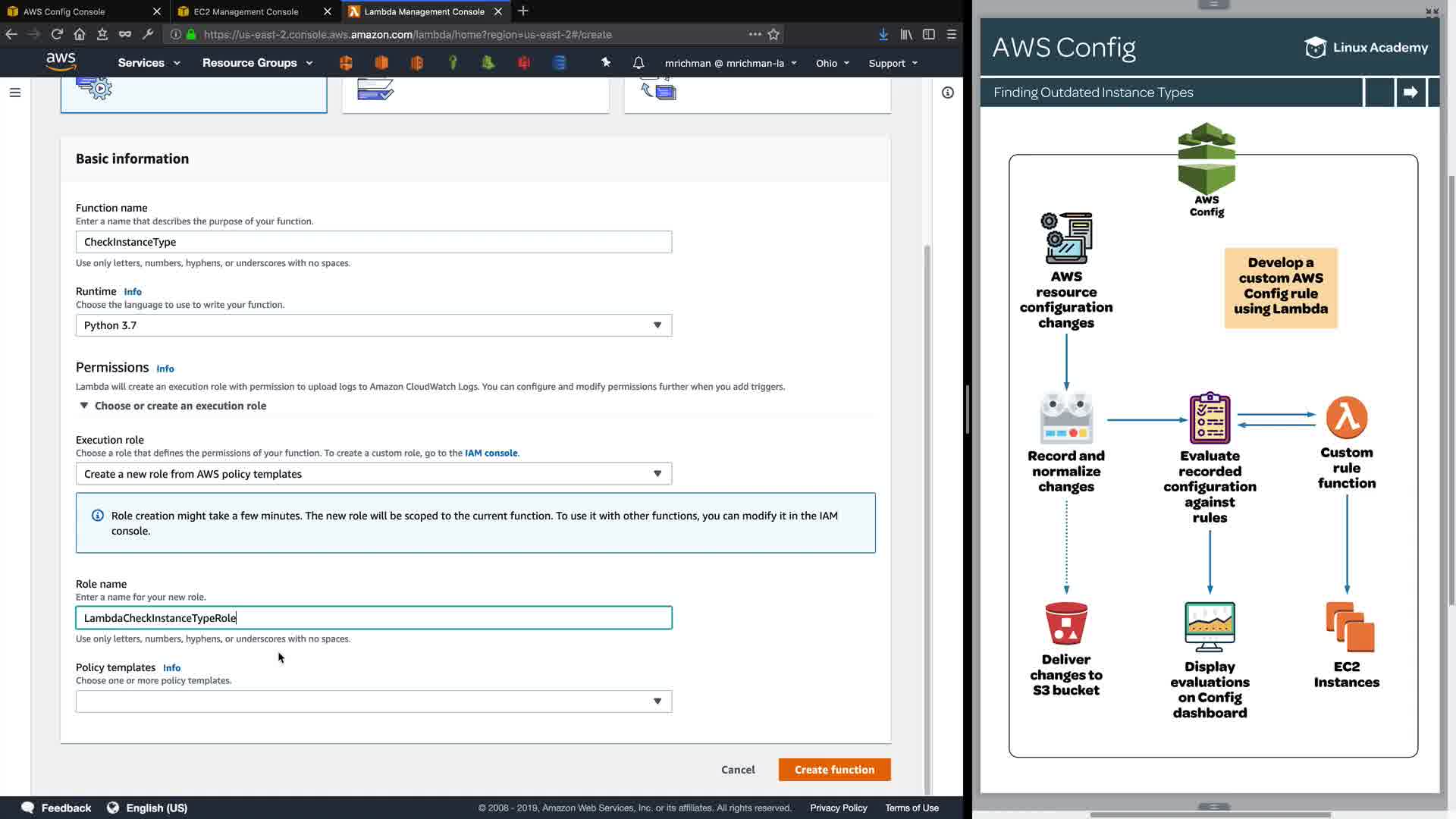The width and height of the screenshot is (1456, 819).
Task: Select the Author from scratch option card
Action: coord(193,94)
